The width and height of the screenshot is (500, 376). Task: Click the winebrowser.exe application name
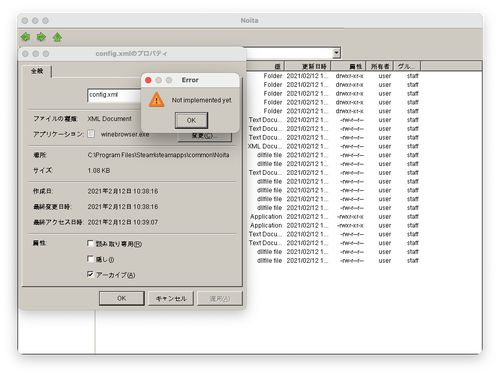point(125,134)
